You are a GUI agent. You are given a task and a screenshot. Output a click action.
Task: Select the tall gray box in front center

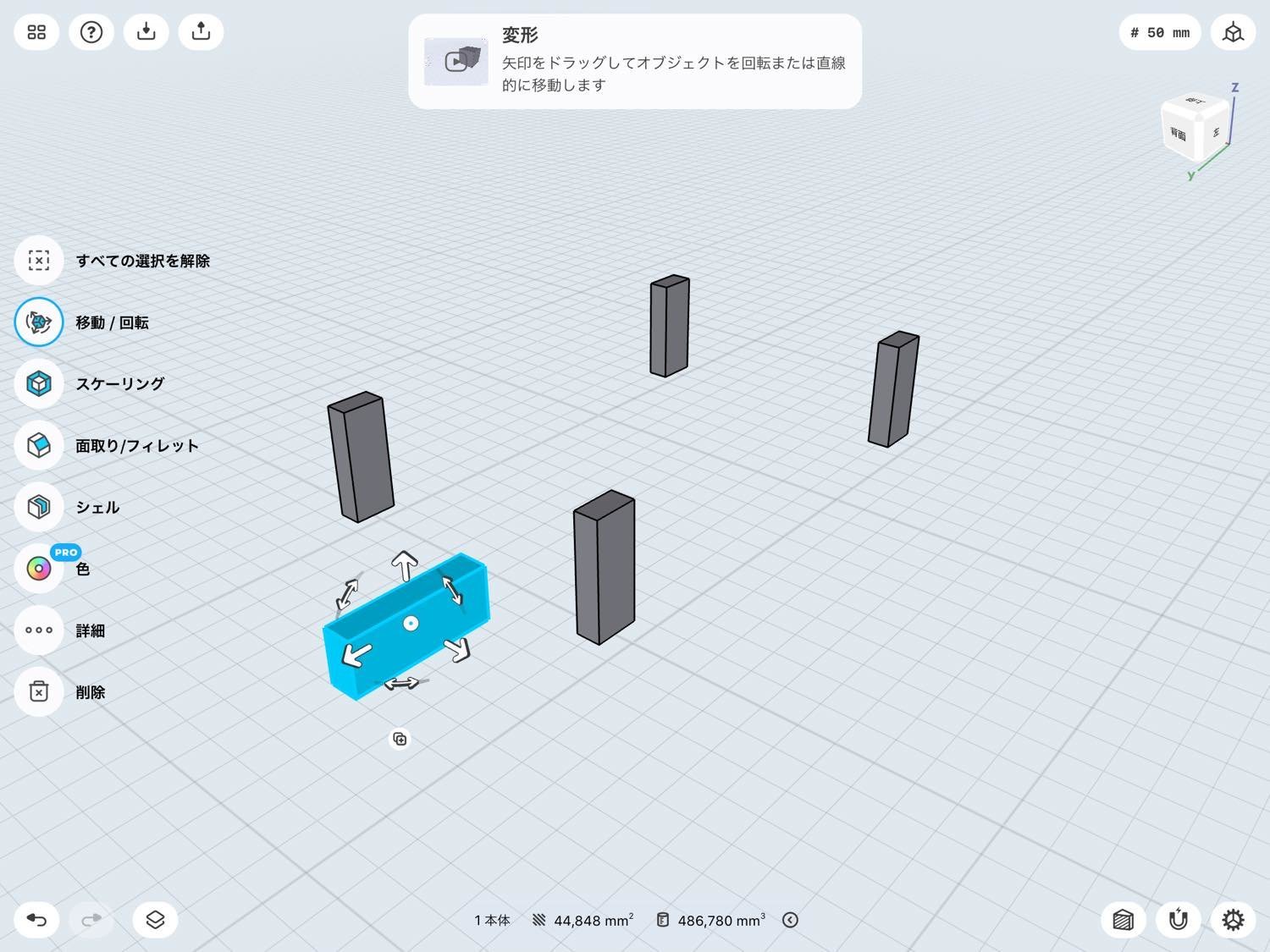pyautogui.click(x=604, y=567)
